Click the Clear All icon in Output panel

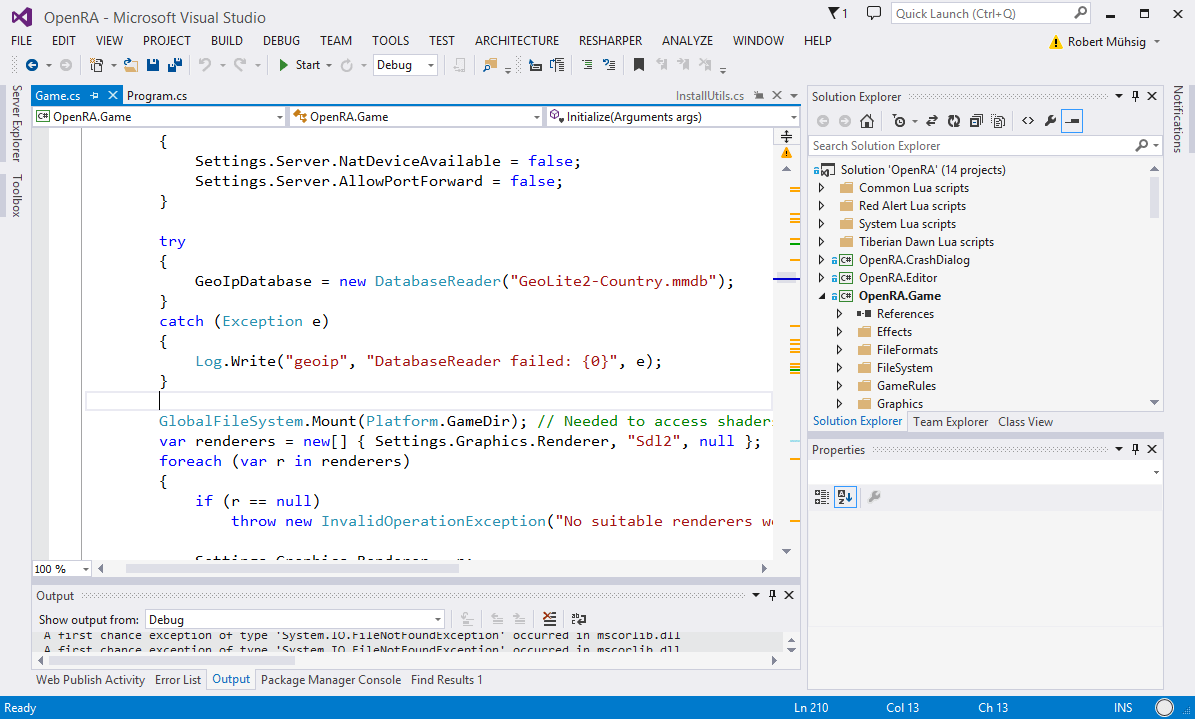click(549, 619)
